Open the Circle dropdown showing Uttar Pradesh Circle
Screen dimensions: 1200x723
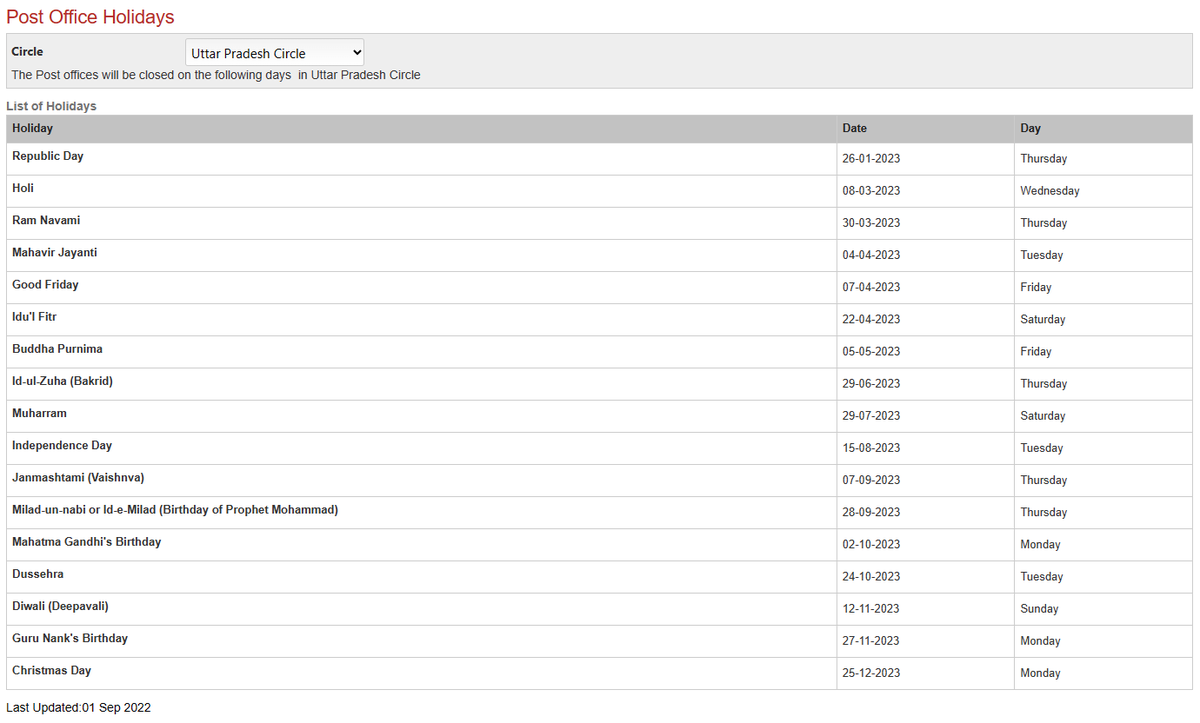pyautogui.click(x=275, y=53)
